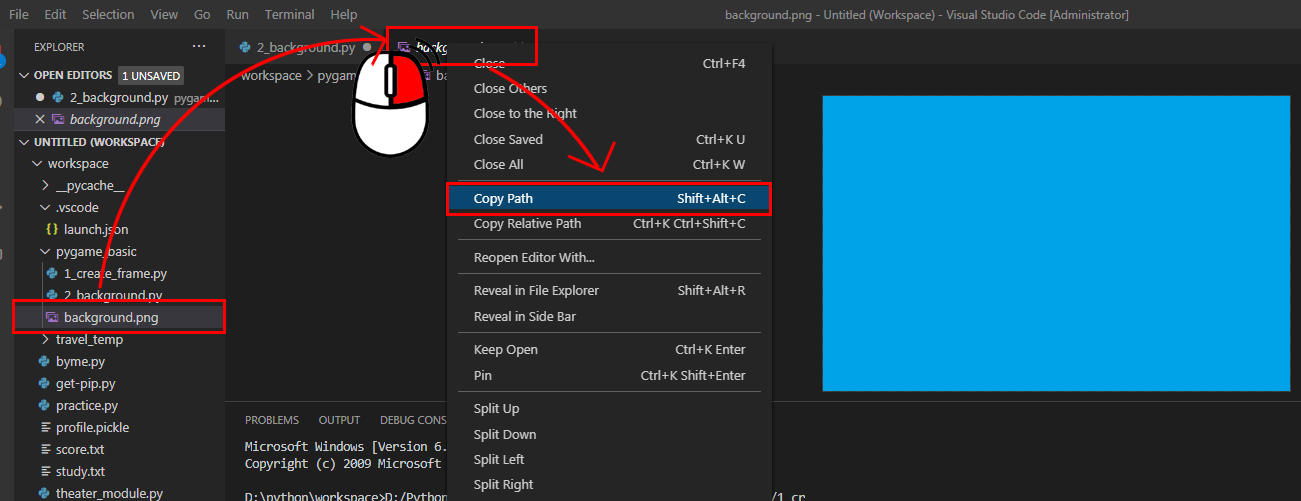Open the Run menu
This screenshot has width=1301, height=501.
tap(238, 14)
